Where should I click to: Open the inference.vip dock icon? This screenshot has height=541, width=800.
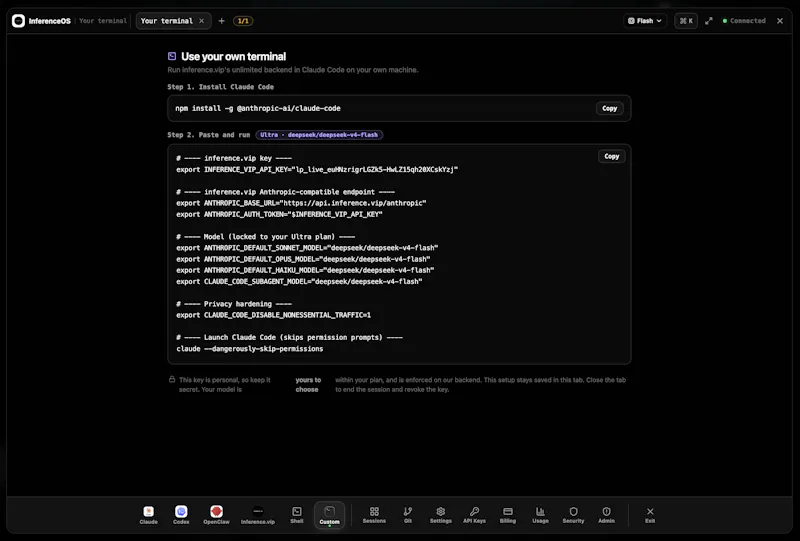coord(258,514)
